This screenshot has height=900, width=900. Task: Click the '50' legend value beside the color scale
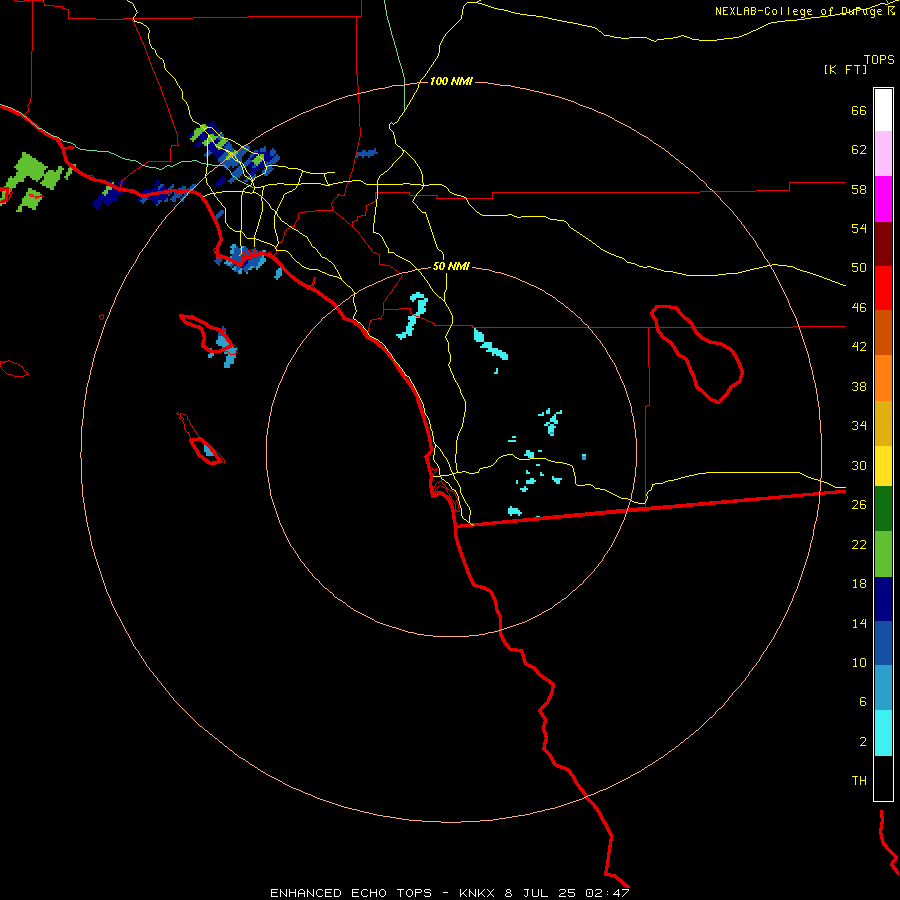click(859, 267)
